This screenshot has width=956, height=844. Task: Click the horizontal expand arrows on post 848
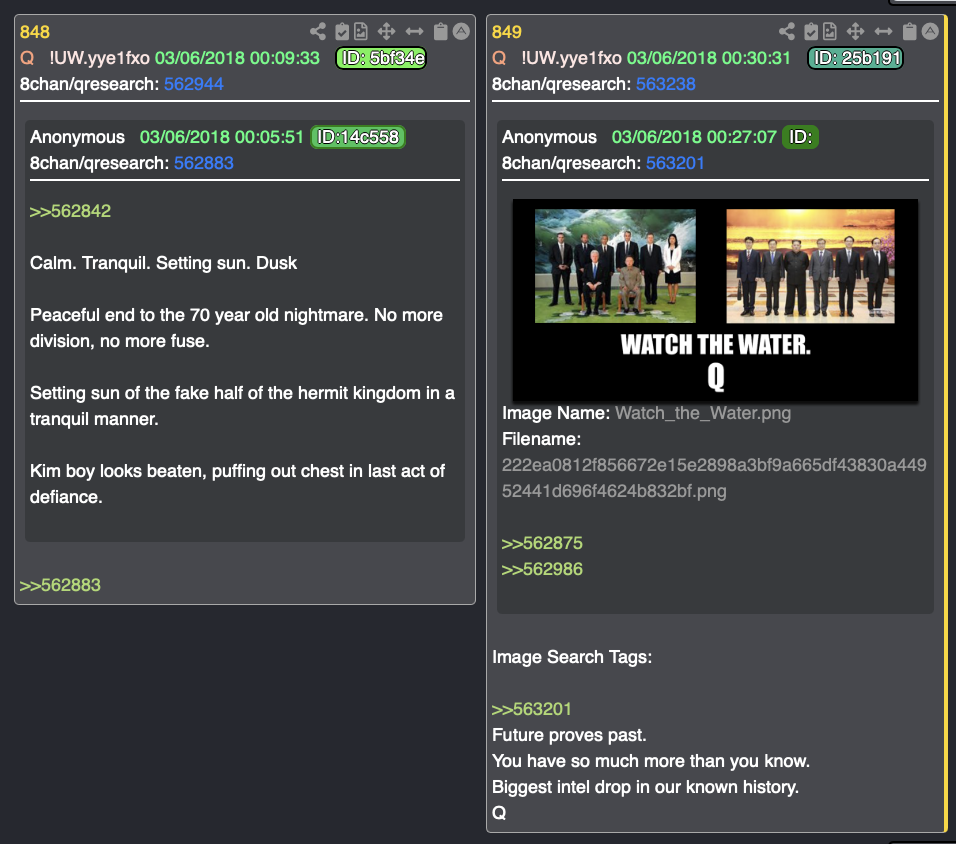pyautogui.click(x=415, y=31)
